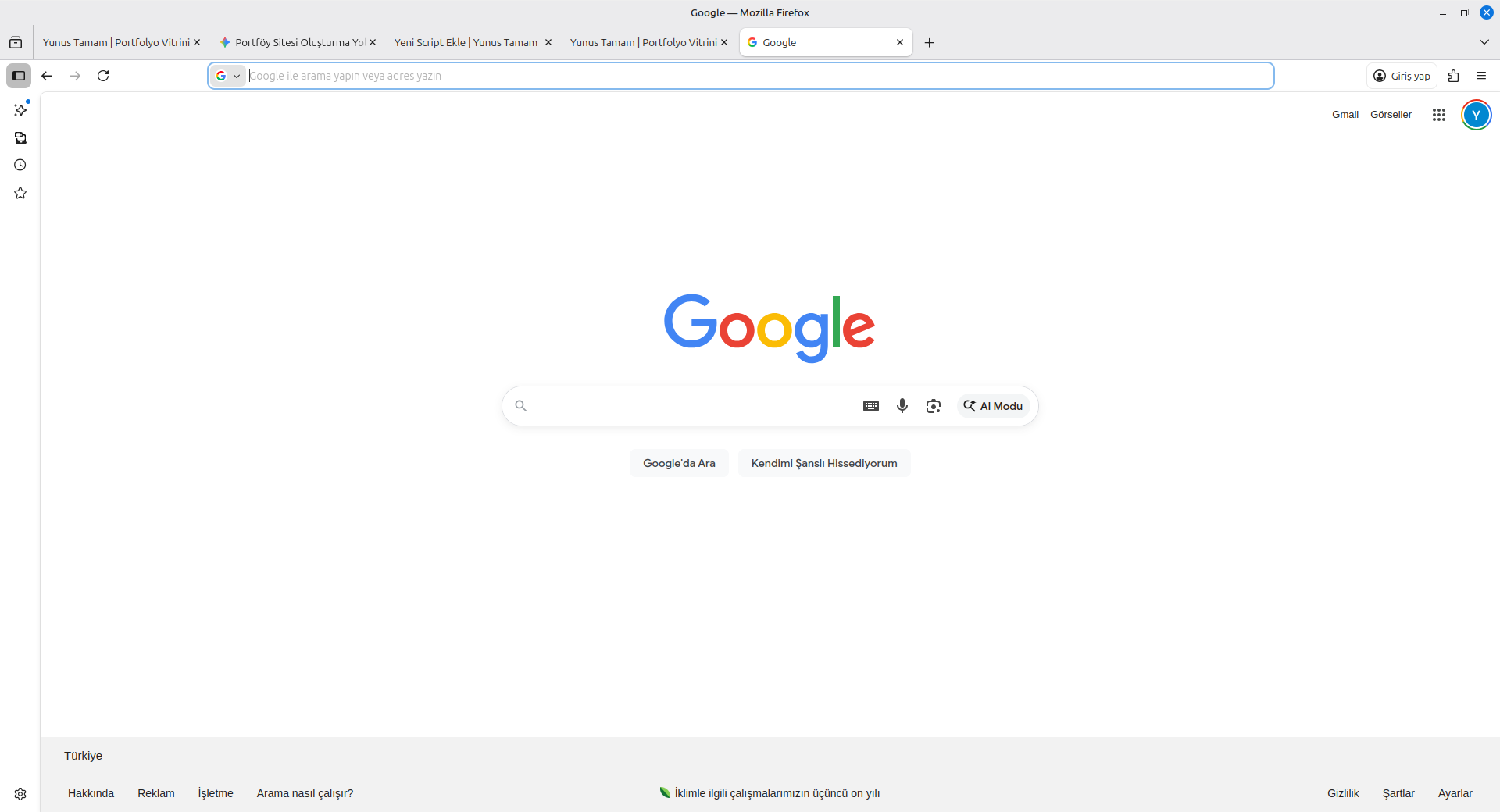
Task: Click the voice search microphone icon
Action: (902, 406)
